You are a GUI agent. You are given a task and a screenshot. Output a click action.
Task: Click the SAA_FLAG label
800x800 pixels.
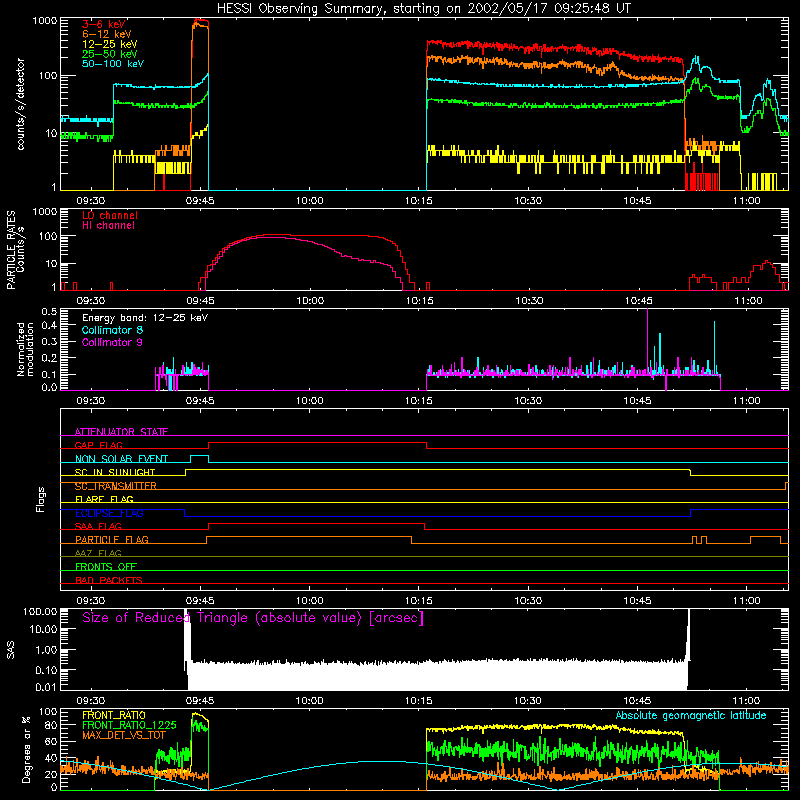(x=98, y=526)
